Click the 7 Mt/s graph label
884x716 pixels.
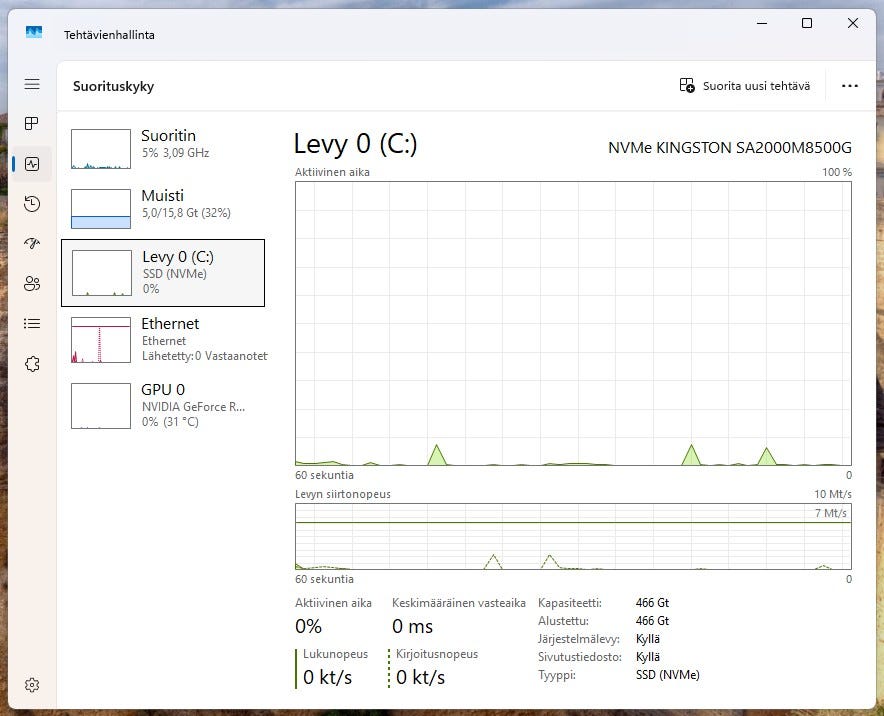[x=830, y=513]
